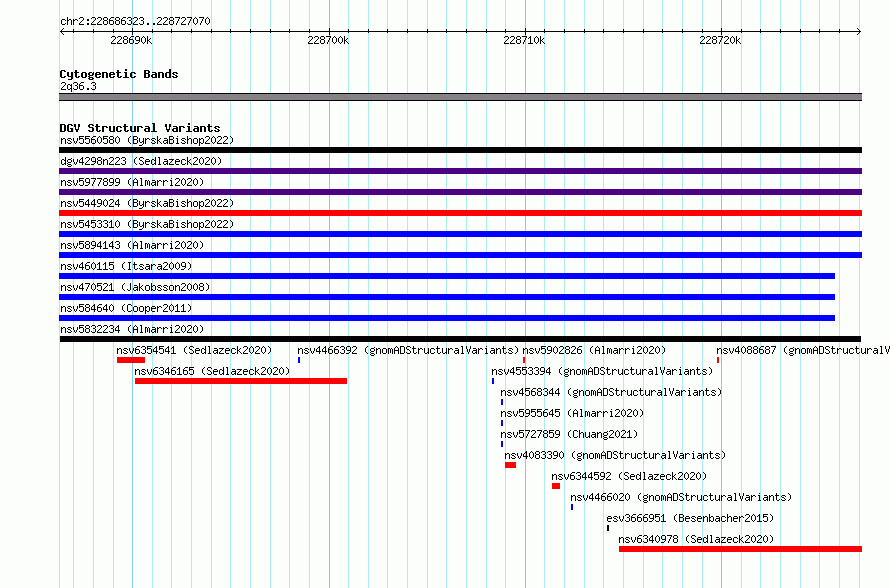This screenshot has height=588, width=890.
Task: Open nsv5449024 (ByrskaBishop2022) variant label
Action: point(147,203)
